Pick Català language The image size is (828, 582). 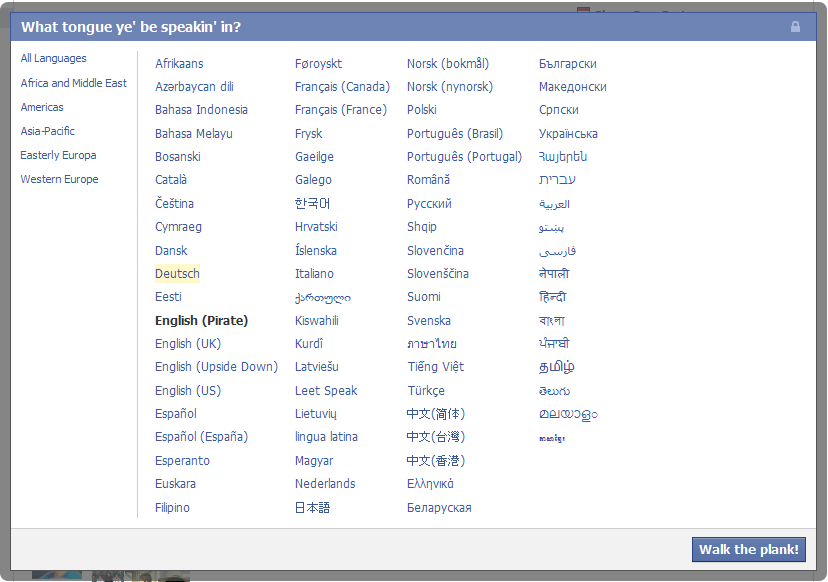click(x=171, y=180)
